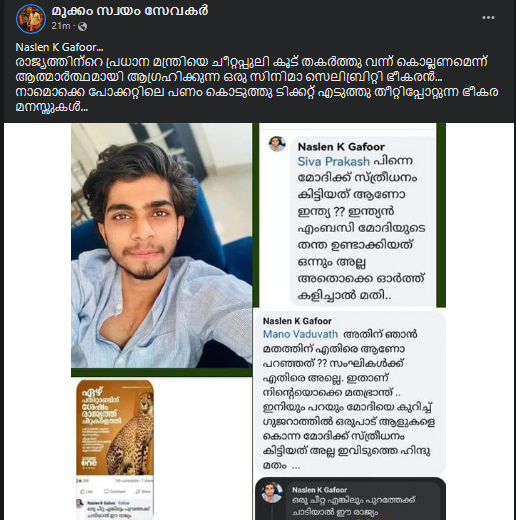Viewport: 516px width, 520px height.
Task: Click the tiny avatar under the cheetah post
Action: (80, 503)
